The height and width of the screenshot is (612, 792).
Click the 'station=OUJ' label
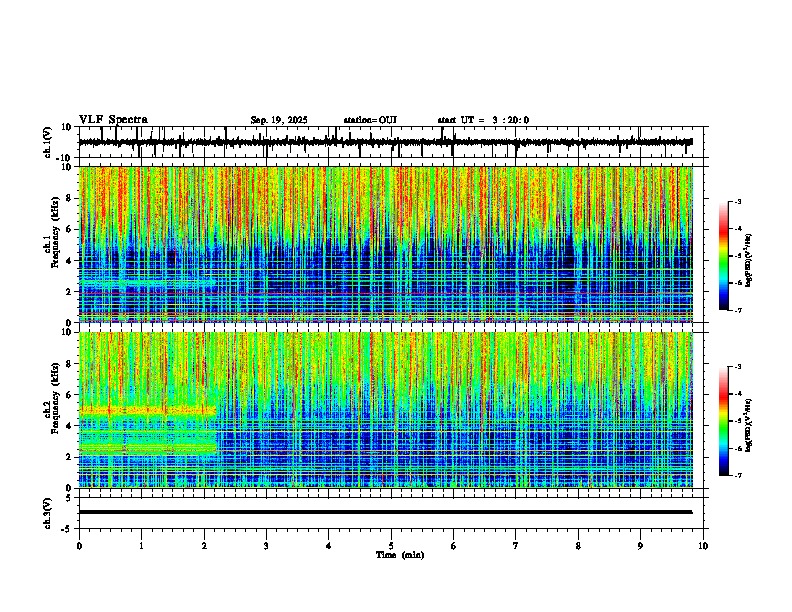370,120
